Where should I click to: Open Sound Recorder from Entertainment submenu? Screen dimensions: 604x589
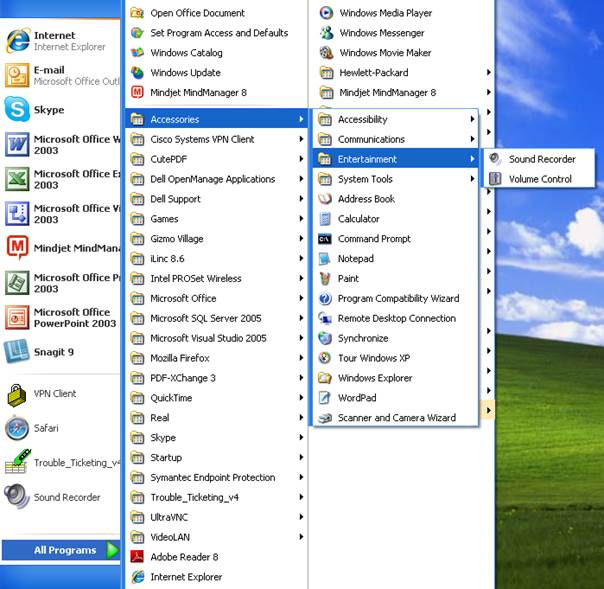pyautogui.click(x=539, y=159)
